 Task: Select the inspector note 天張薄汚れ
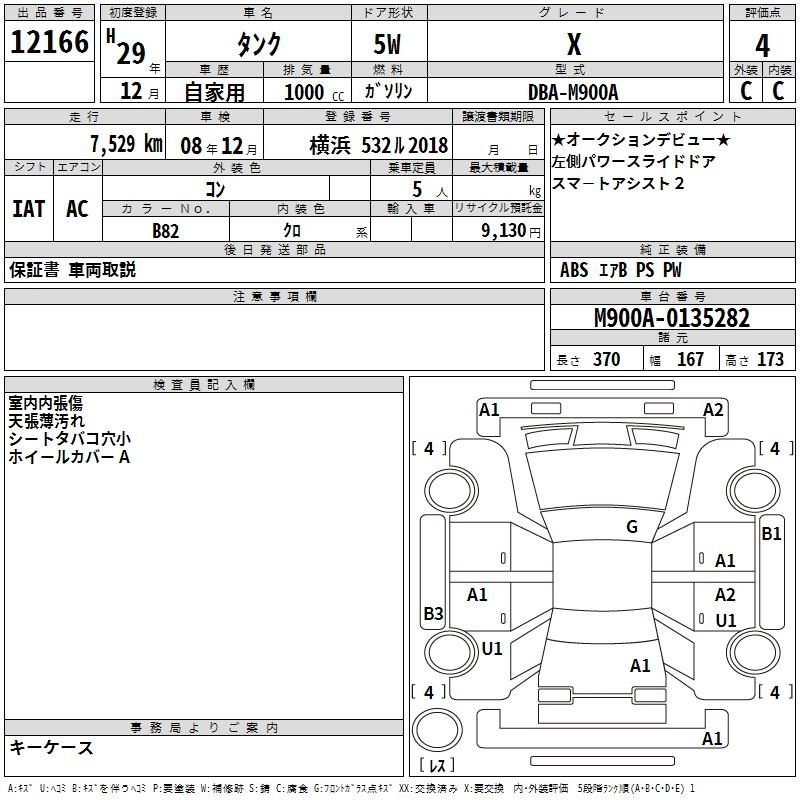pyautogui.click(x=46, y=421)
